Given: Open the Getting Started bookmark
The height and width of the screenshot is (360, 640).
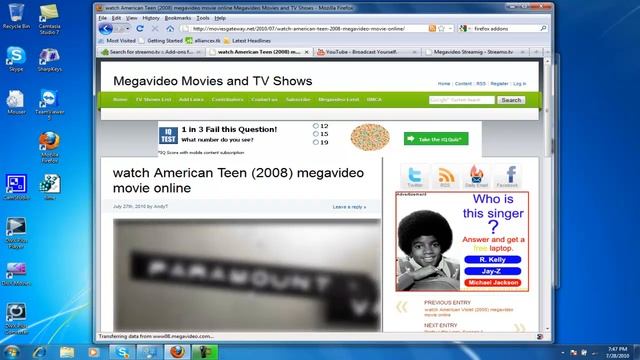Looking at the screenshot, I should (x=161, y=41).
